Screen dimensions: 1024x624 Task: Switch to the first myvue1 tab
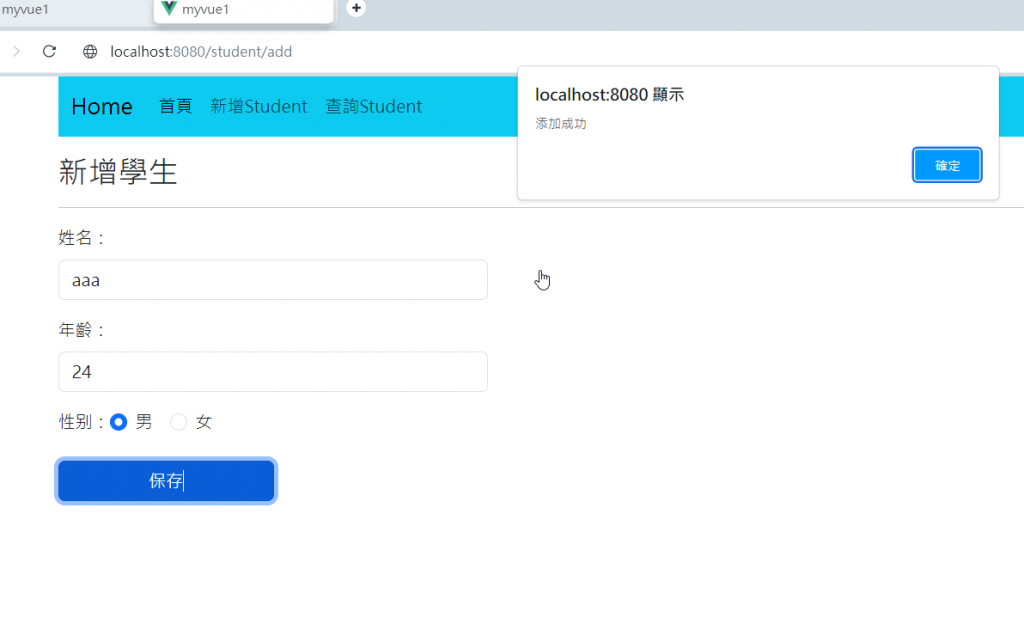click(25, 10)
